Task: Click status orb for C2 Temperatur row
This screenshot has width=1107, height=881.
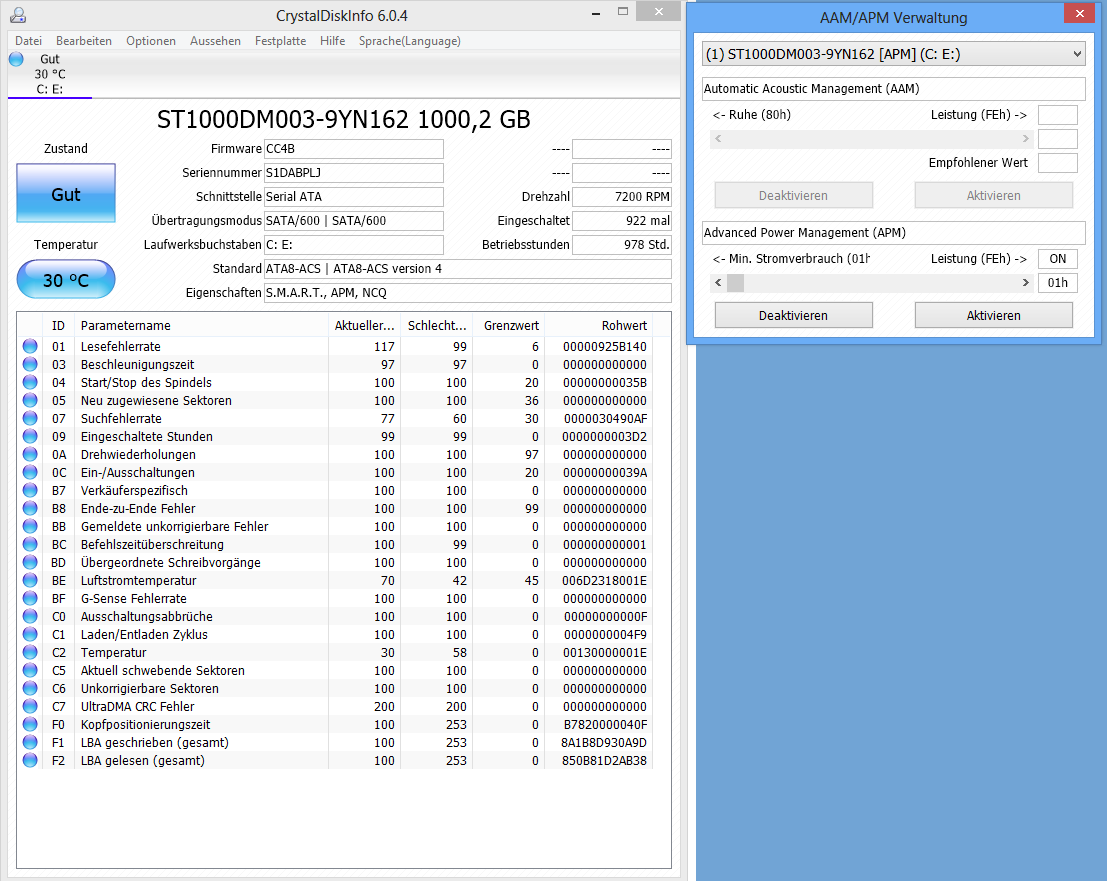Action: click(30, 652)
